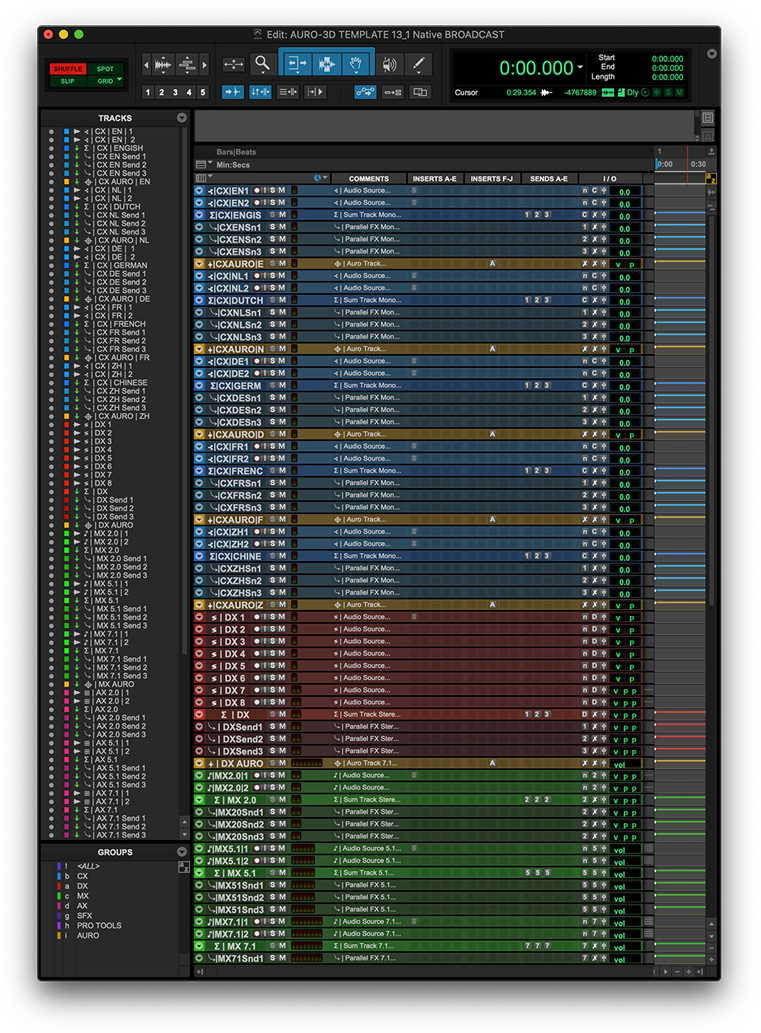Select the Scrubber speaker tool
The width and height of the screenshot is (761, 1033).
pos(388,64)
